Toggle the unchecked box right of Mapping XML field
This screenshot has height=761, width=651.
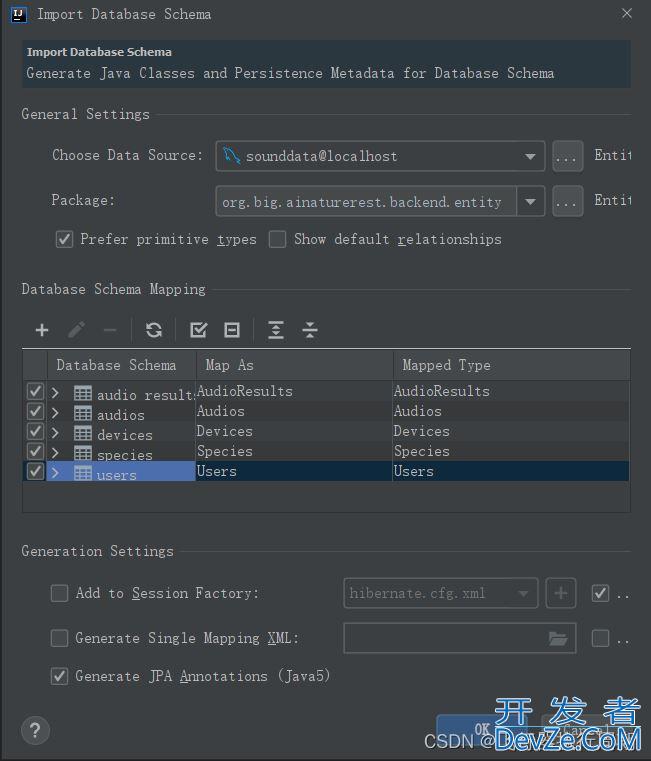pyautogui.click(x=601, y=638)
